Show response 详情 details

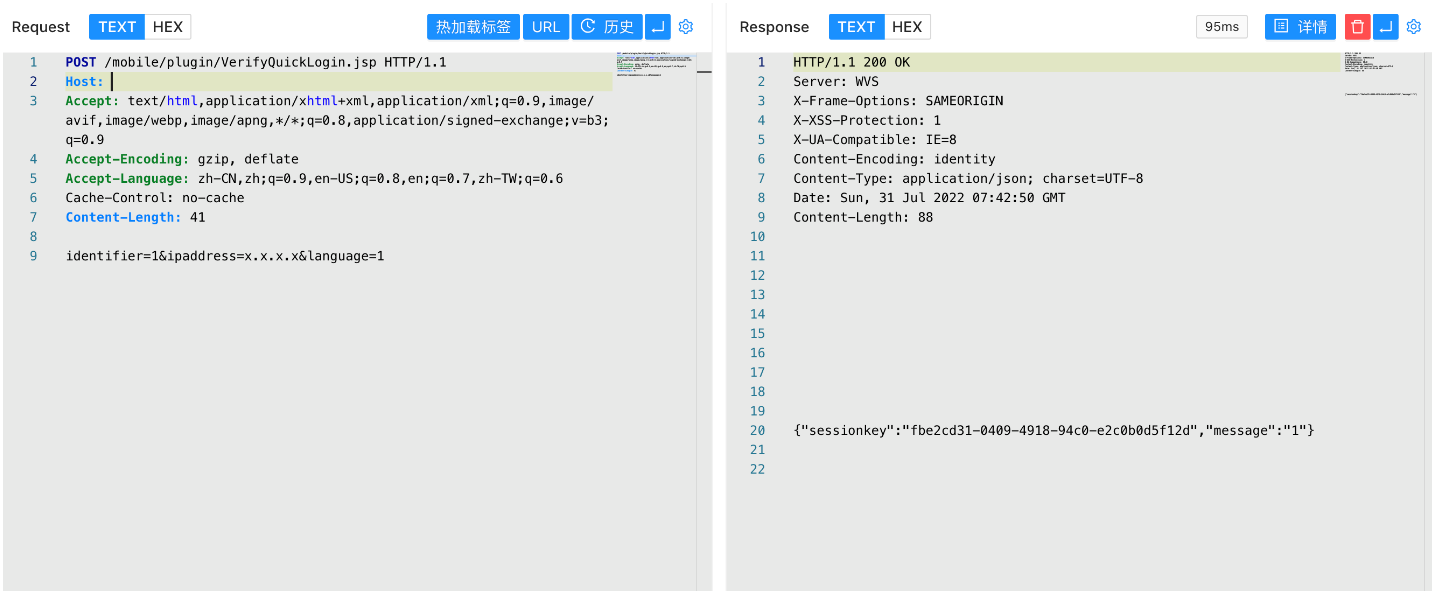pos(1300,27)
